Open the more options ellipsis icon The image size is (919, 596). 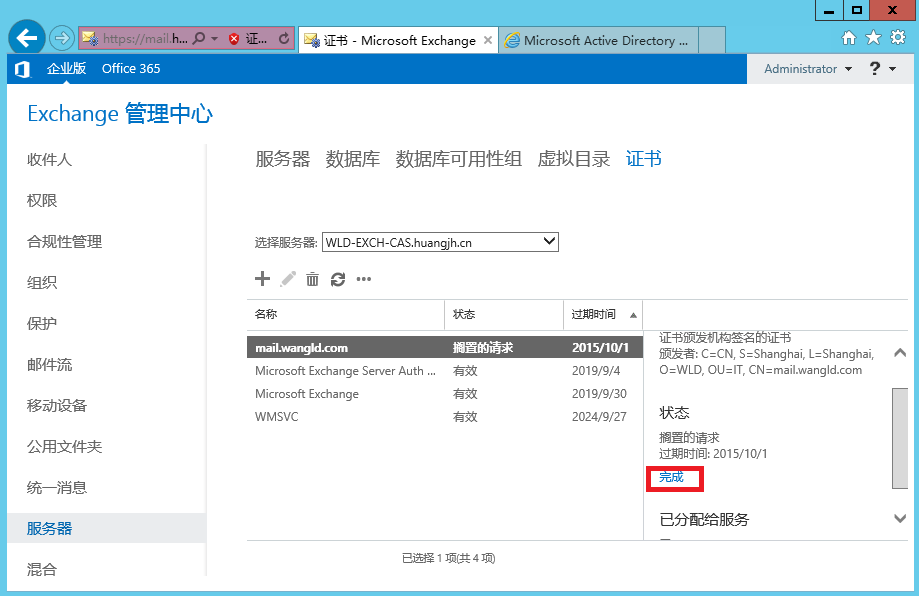coord(364,279)
